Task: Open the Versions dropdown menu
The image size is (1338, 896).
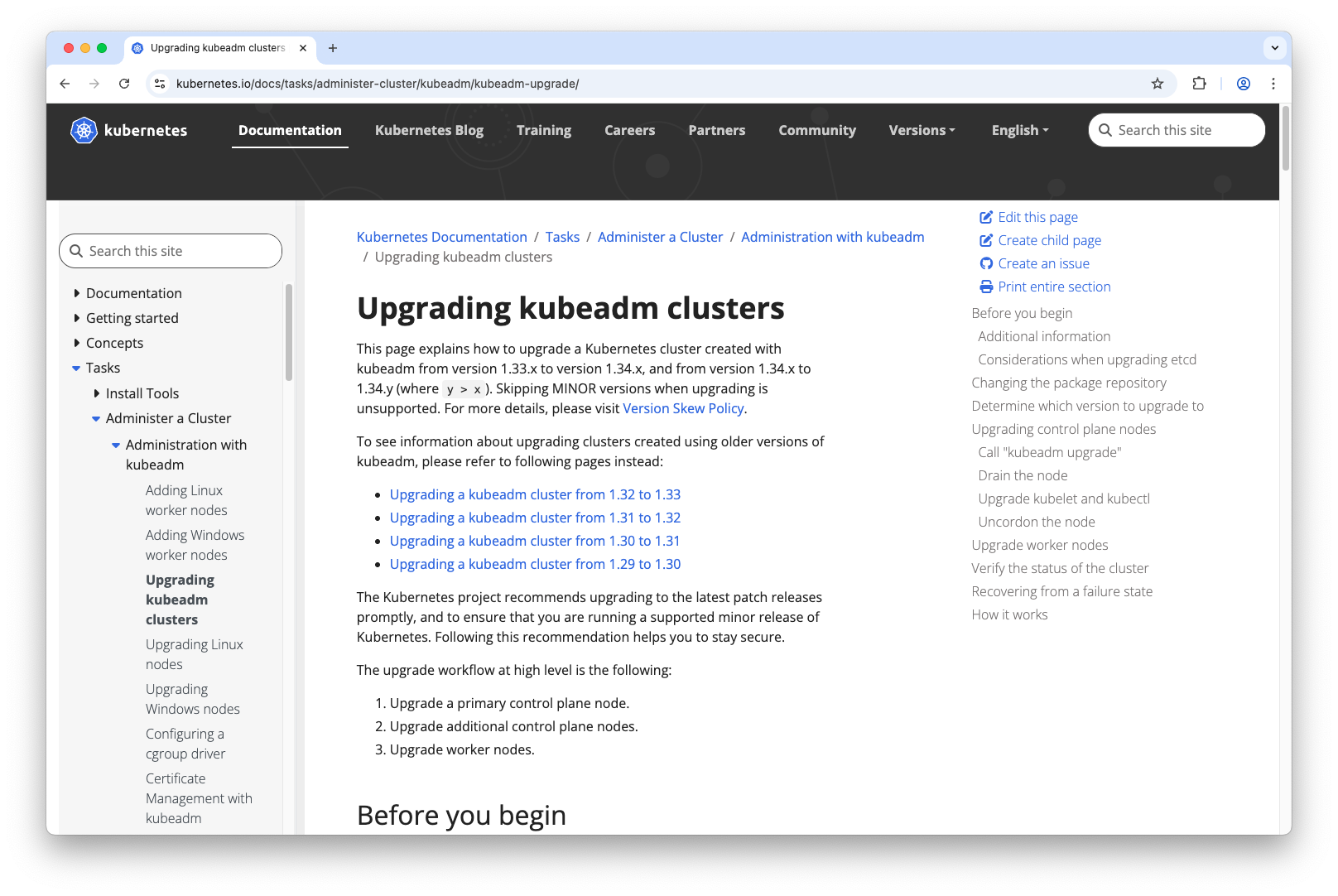Action: point(922,130)
